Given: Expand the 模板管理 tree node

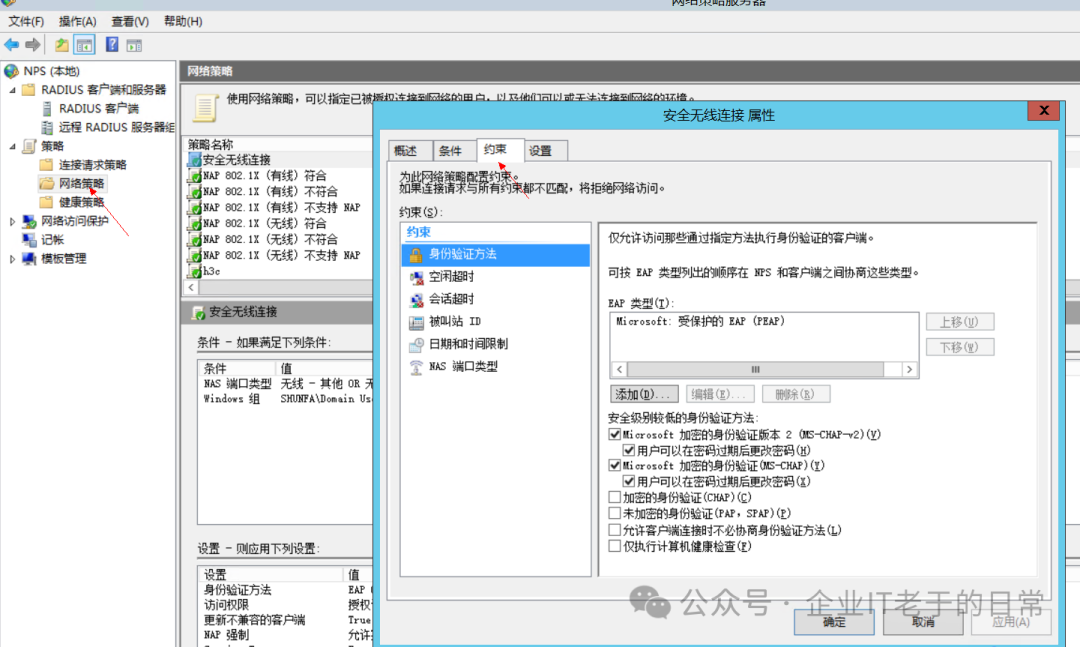Looking at the screenshot, I should point(12,259).
